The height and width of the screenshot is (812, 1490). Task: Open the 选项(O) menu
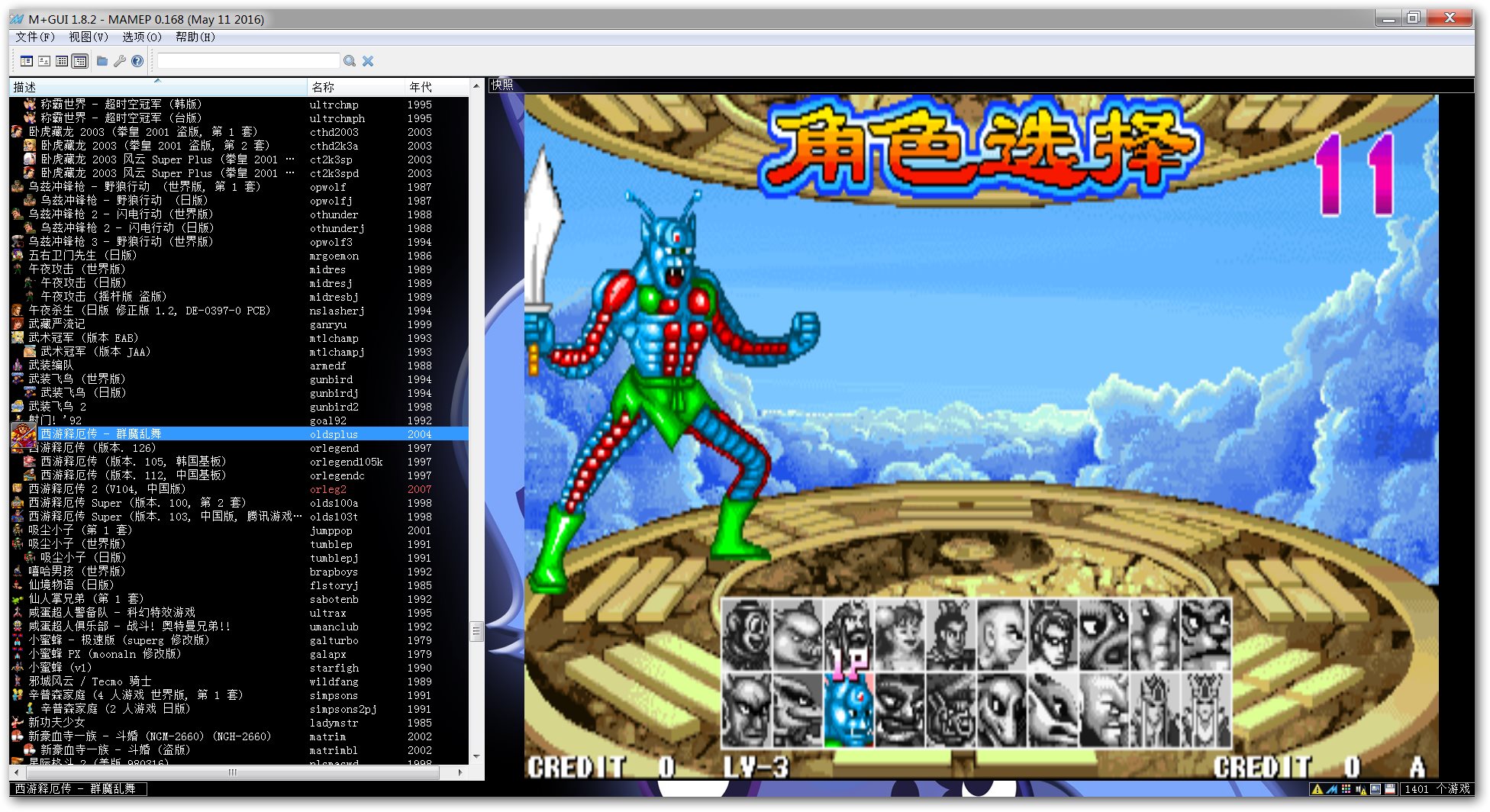[142, 37]
